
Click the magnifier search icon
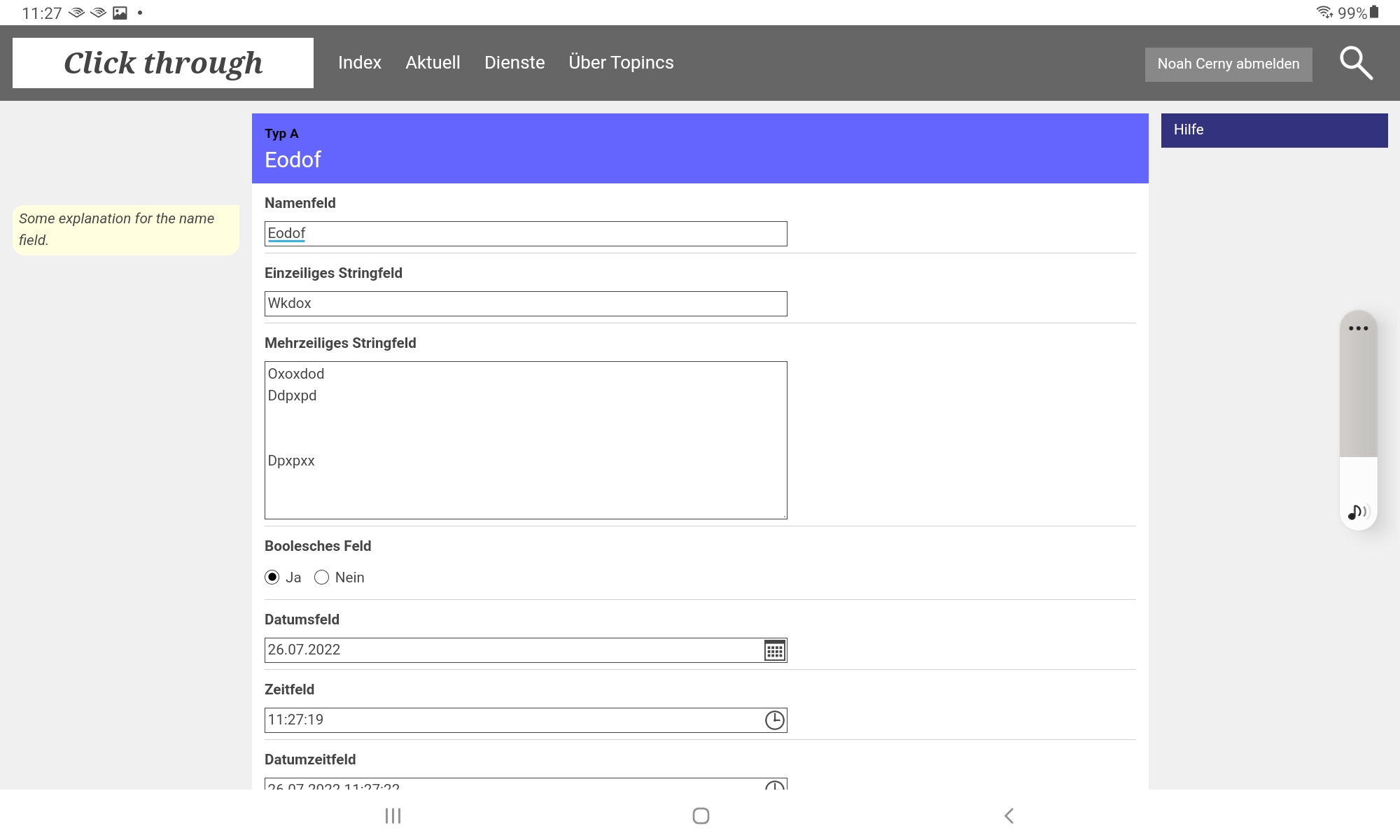pyautogui.click(x=1355, y=64)
